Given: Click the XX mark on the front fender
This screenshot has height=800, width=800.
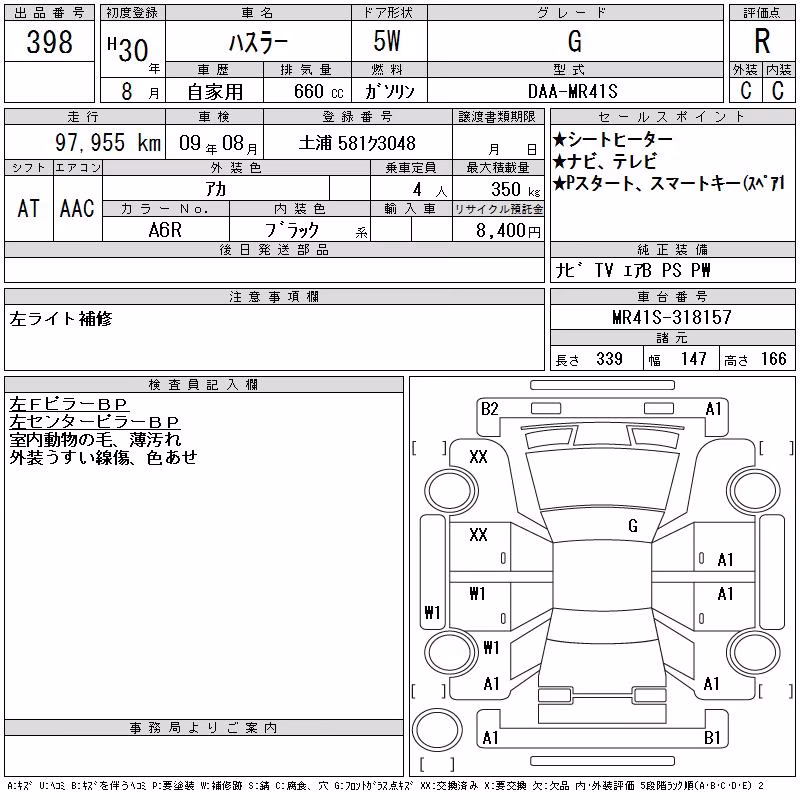Looking at the screenshot, I should (478, 457).
